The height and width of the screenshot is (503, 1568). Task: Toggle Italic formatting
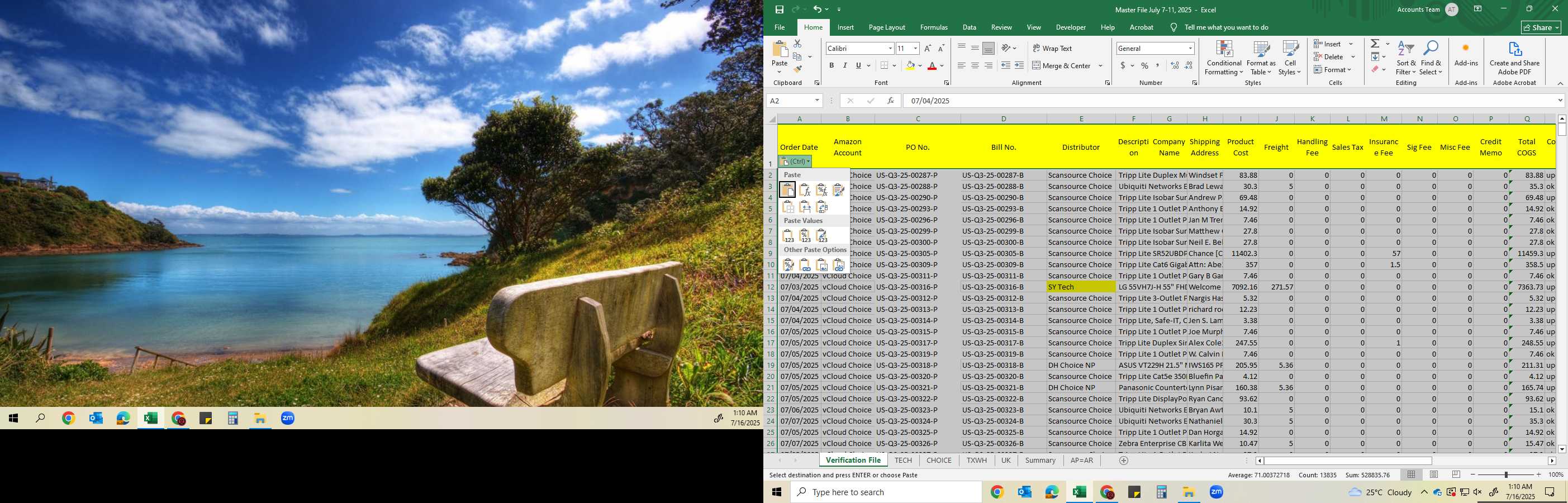(x=845, y=65)
